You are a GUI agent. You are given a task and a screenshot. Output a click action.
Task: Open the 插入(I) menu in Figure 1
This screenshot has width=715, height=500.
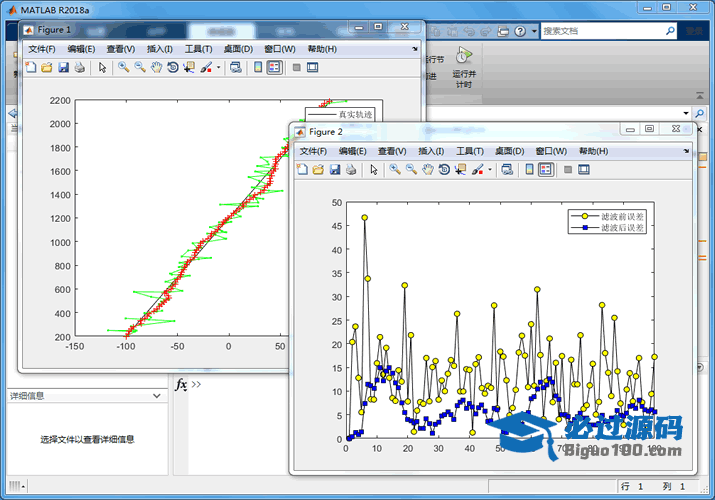(x=160, y=49)
